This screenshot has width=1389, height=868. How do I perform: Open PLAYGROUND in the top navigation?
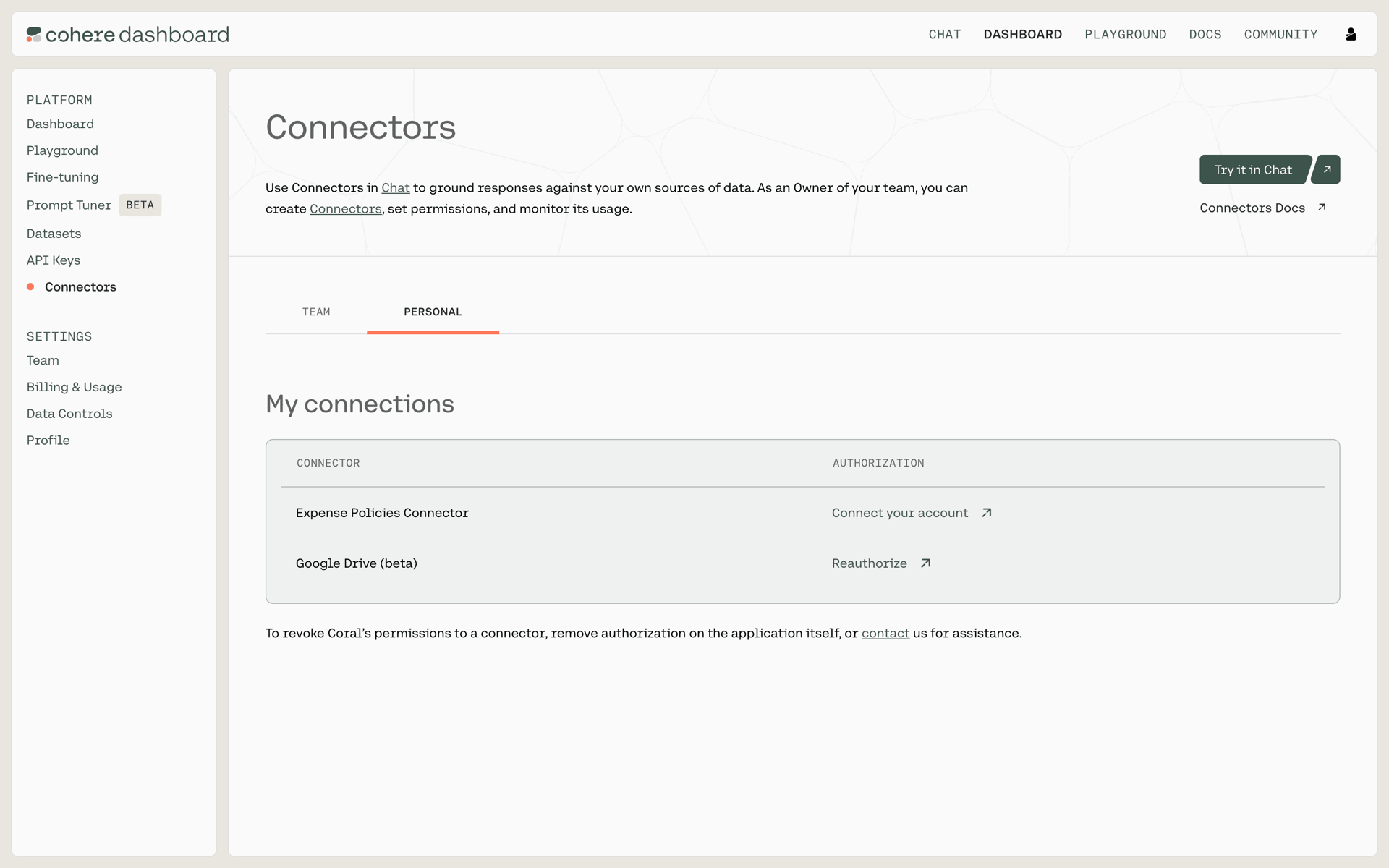coord(1126,34)
